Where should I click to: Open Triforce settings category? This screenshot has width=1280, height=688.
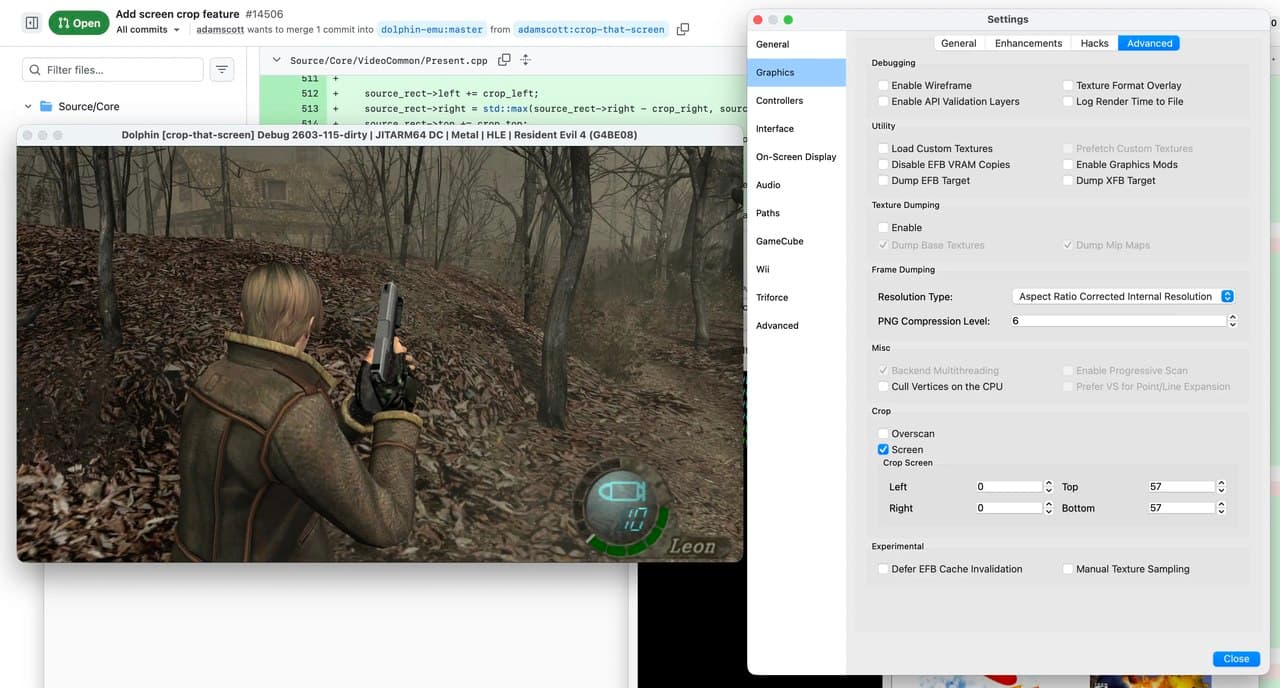tap(796, 297)
